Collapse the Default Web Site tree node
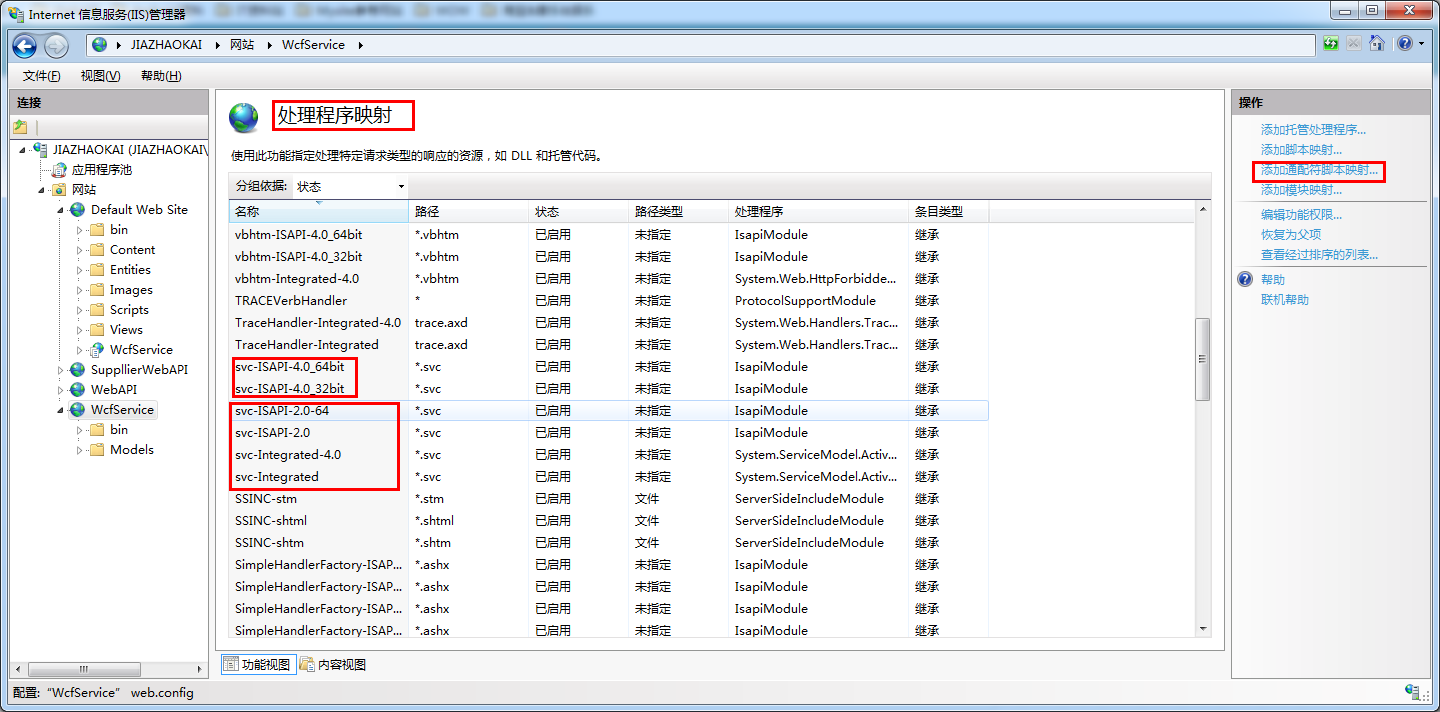 point(62,210)
